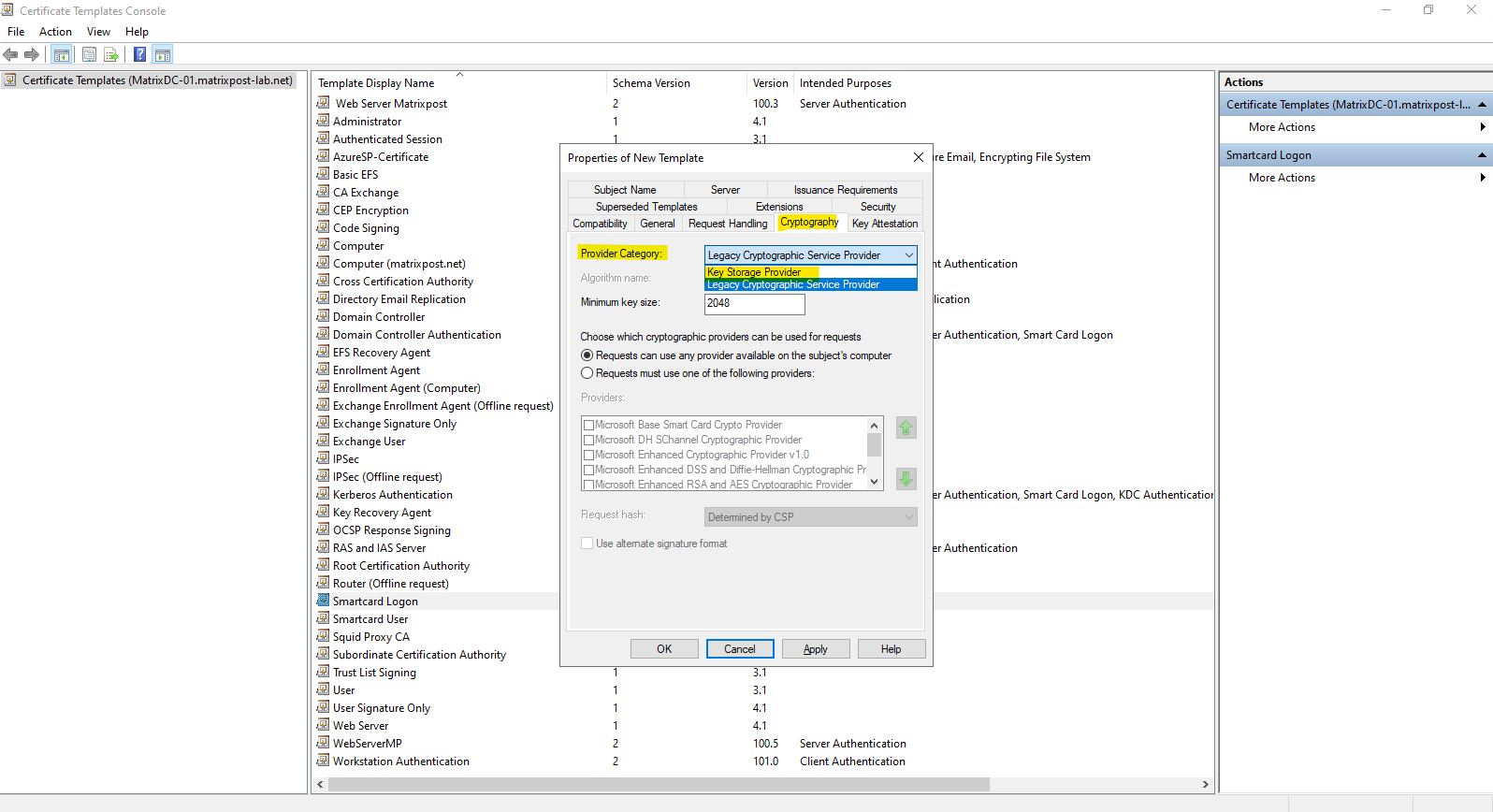Open the Provider Category combo box
The width and height of the screenshot is (1493, 812).
pyautogui.click(x=810, y=255)
